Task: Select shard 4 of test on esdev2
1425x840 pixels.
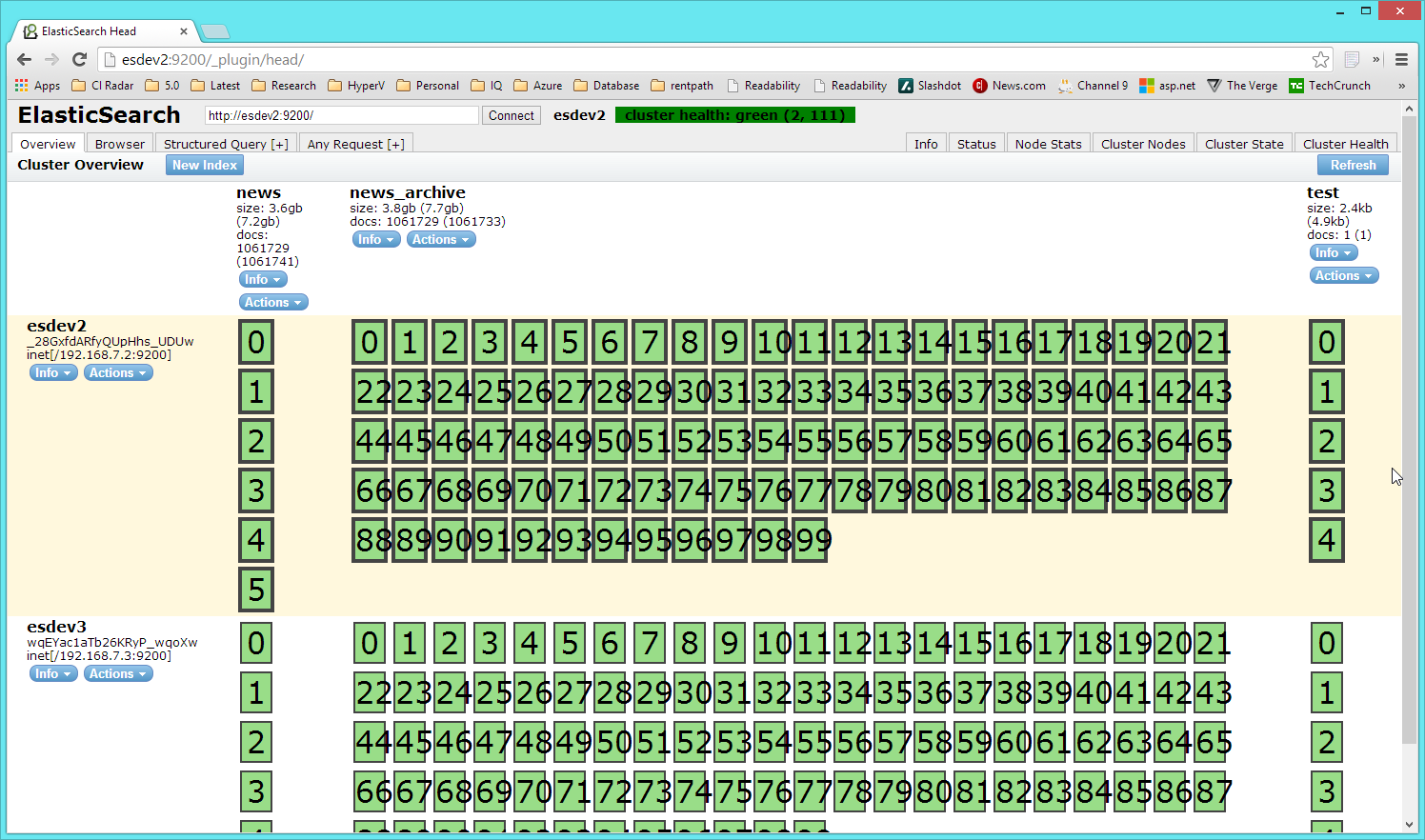Action: click(x=1327, y=540)
